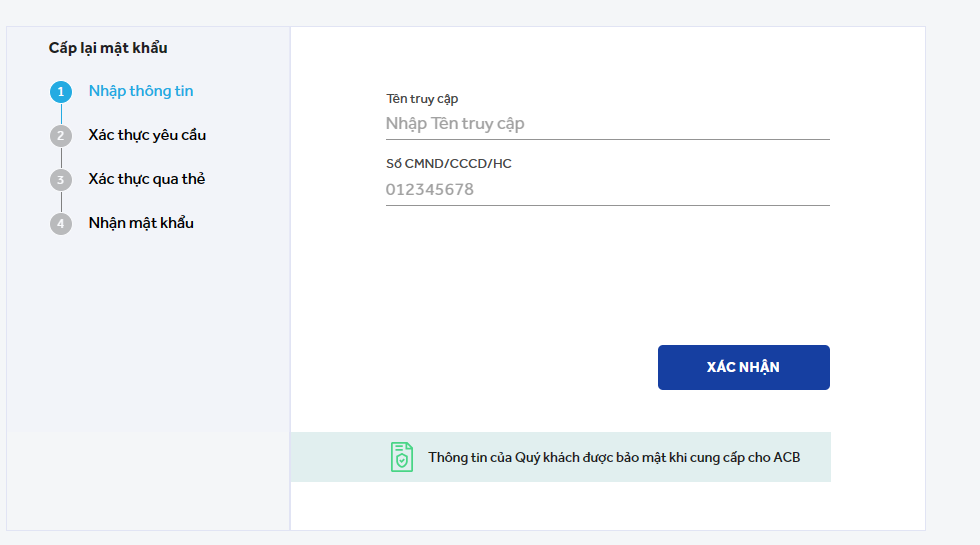Go to the 'Xác thực yêu cầu' step
The height and width of the screenshot is (545, 980).
point(147,135)
